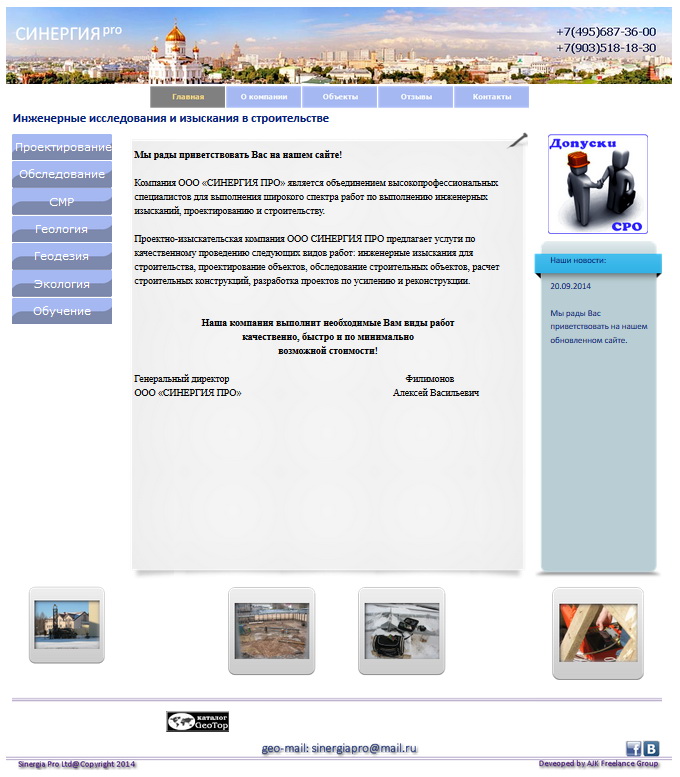Open the VKontakte icon in footer
This screenshot has height=777, width=680.
tap(651, 748)
